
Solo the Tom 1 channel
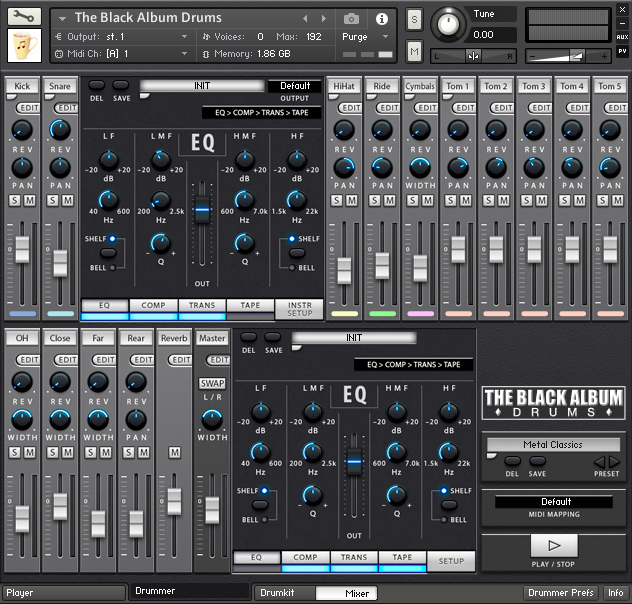450,200
